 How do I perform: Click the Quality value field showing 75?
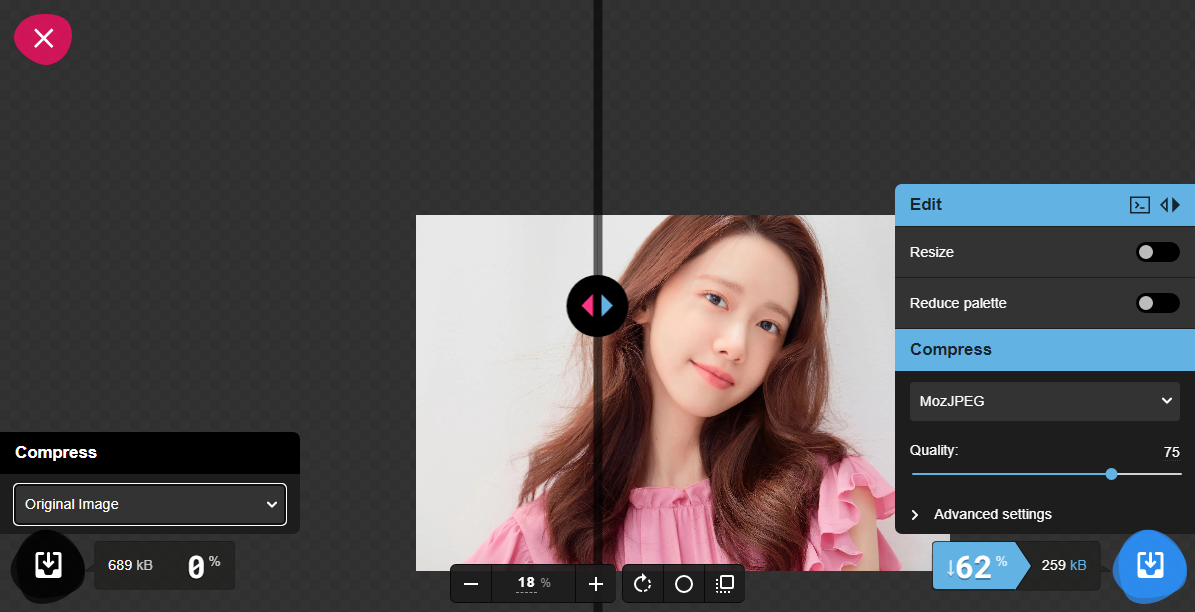(1171, 452)
